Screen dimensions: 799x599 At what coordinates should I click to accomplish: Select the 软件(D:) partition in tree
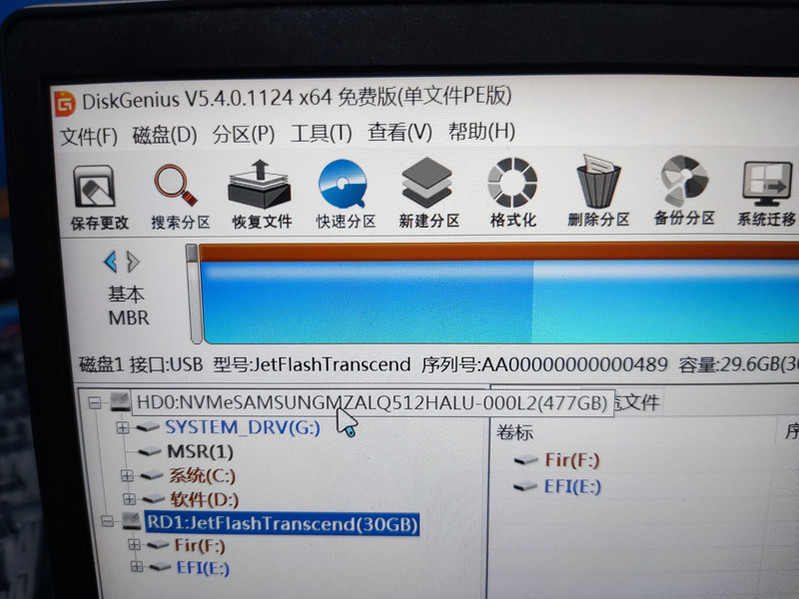tap(203, 498)
